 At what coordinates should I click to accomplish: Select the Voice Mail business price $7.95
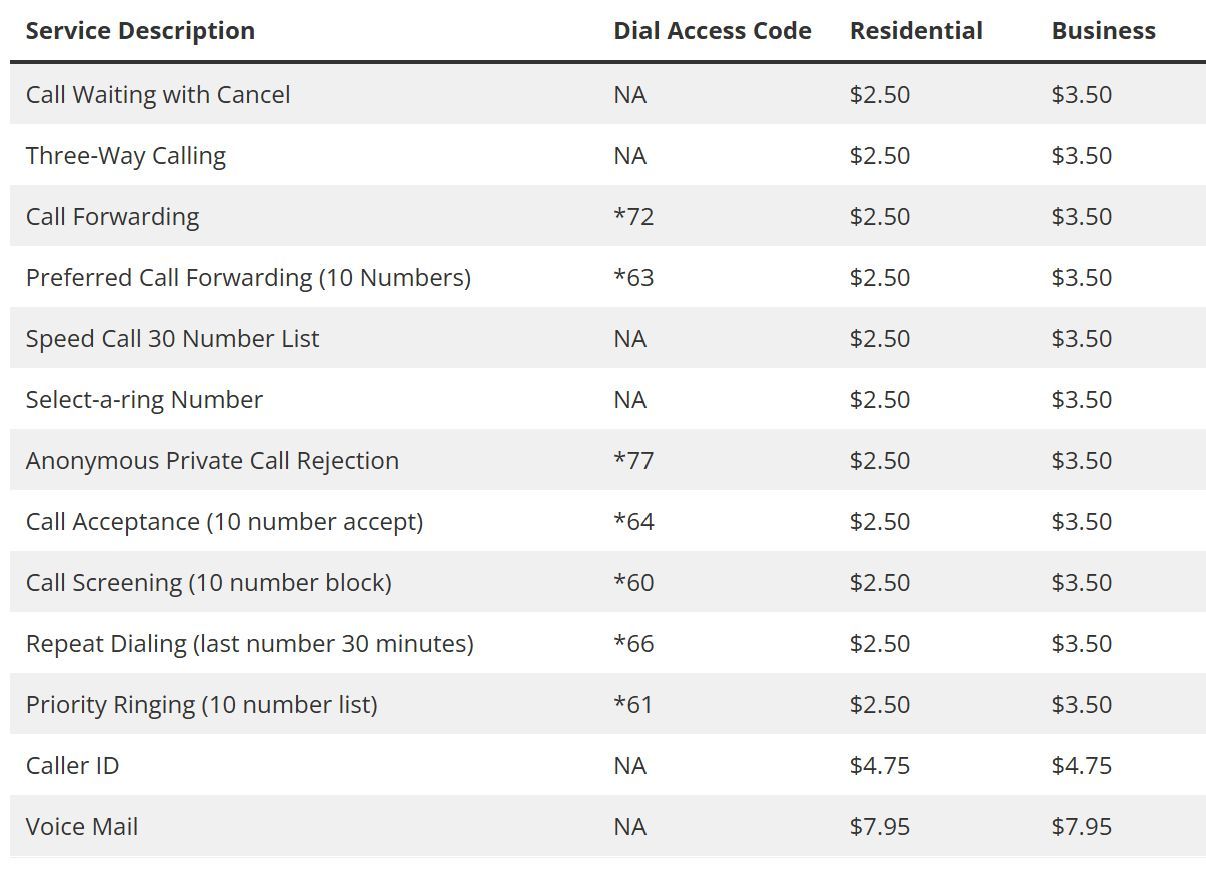point(1082,827)
